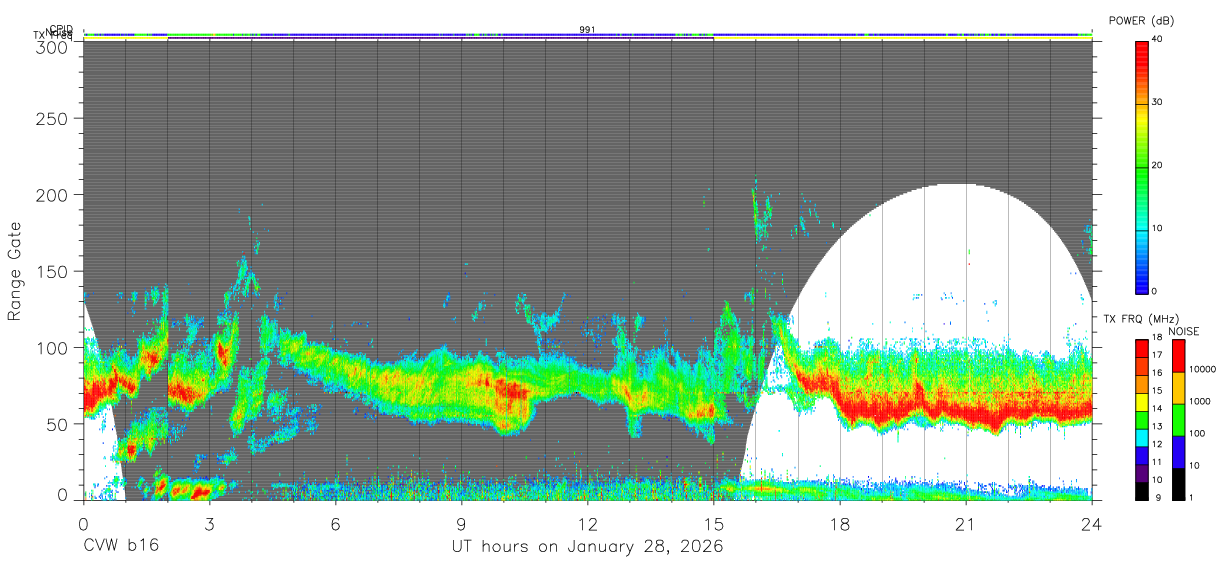Click the '15' label on TX FRQ scale
Viewport: 1228px width, 567px height.
(1159, 391)
